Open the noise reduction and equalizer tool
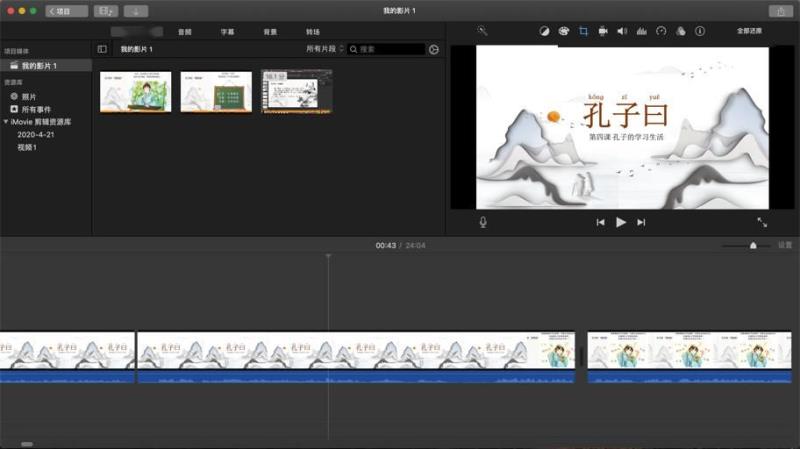The image size is (800, 449). click(642, 32)
